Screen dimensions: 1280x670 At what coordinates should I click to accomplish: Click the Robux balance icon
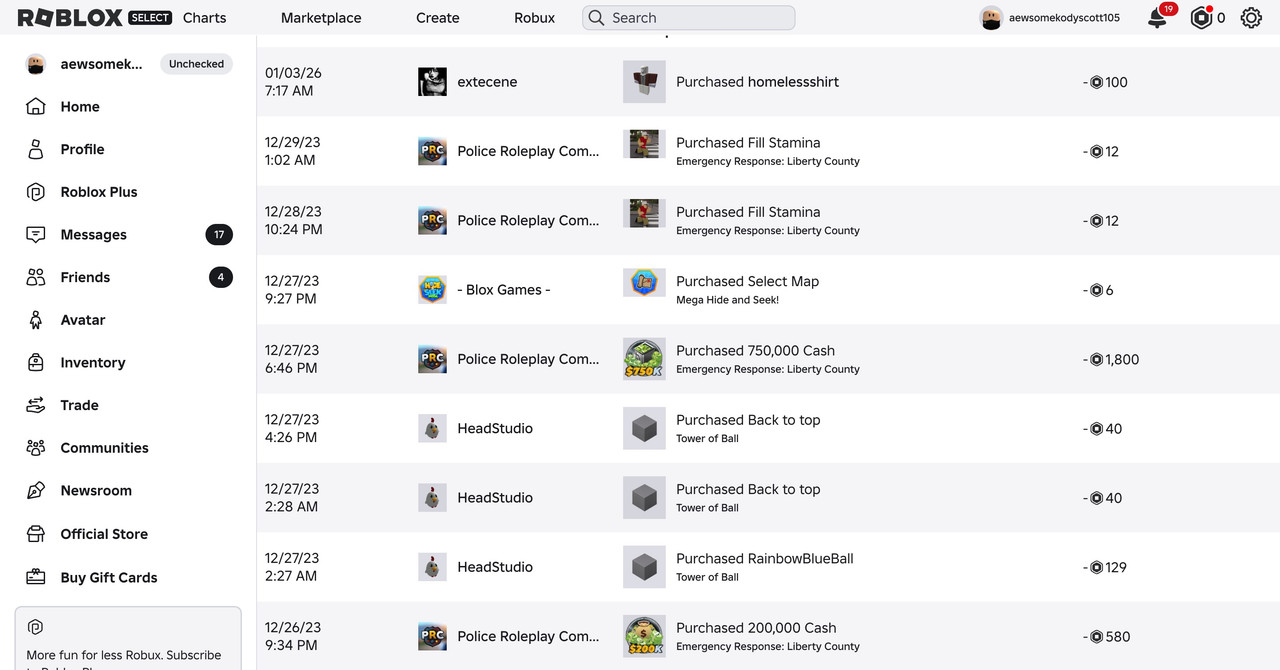(x=1202, y=18)
